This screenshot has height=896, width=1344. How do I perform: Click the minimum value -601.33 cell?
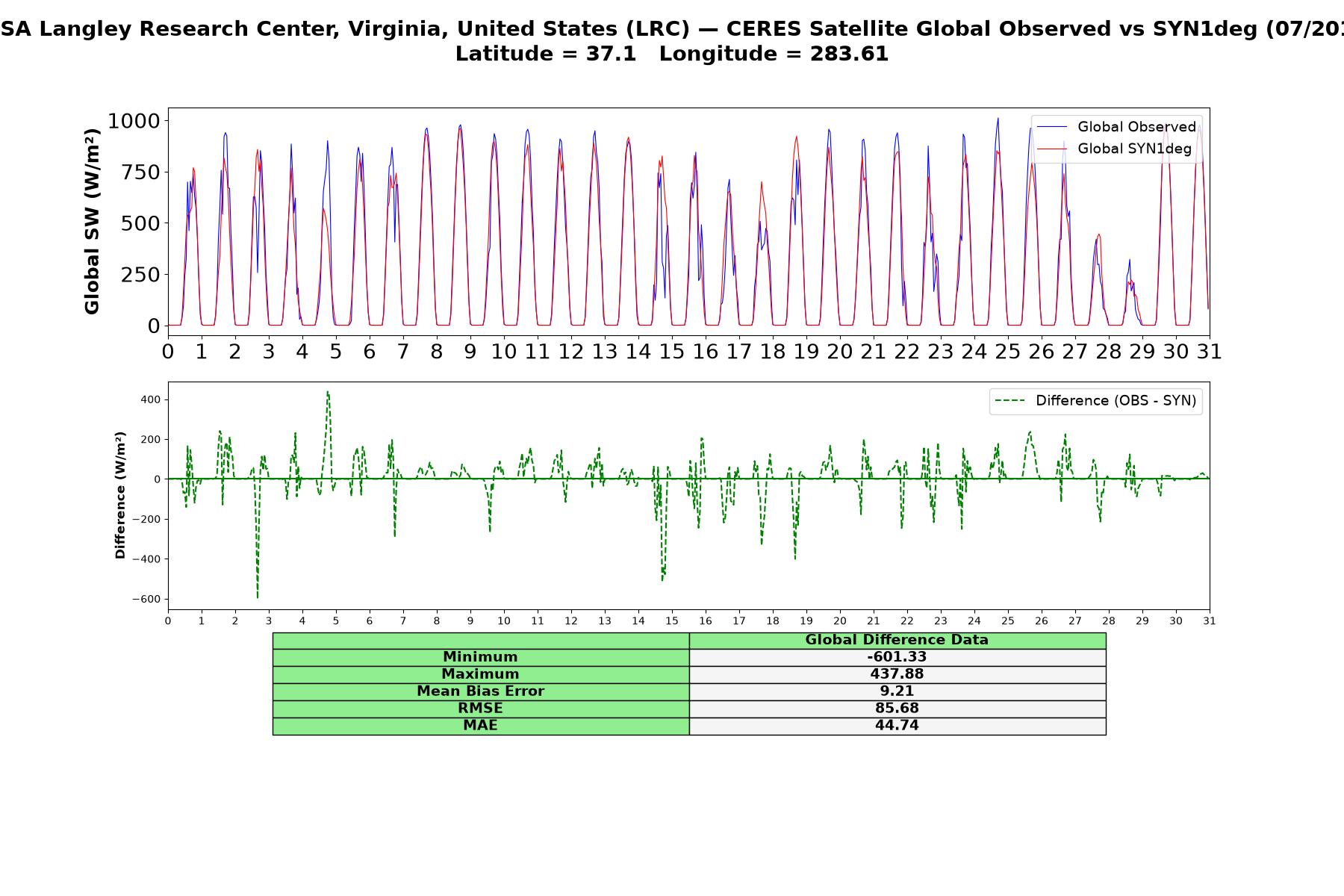[x=897, y=657]
